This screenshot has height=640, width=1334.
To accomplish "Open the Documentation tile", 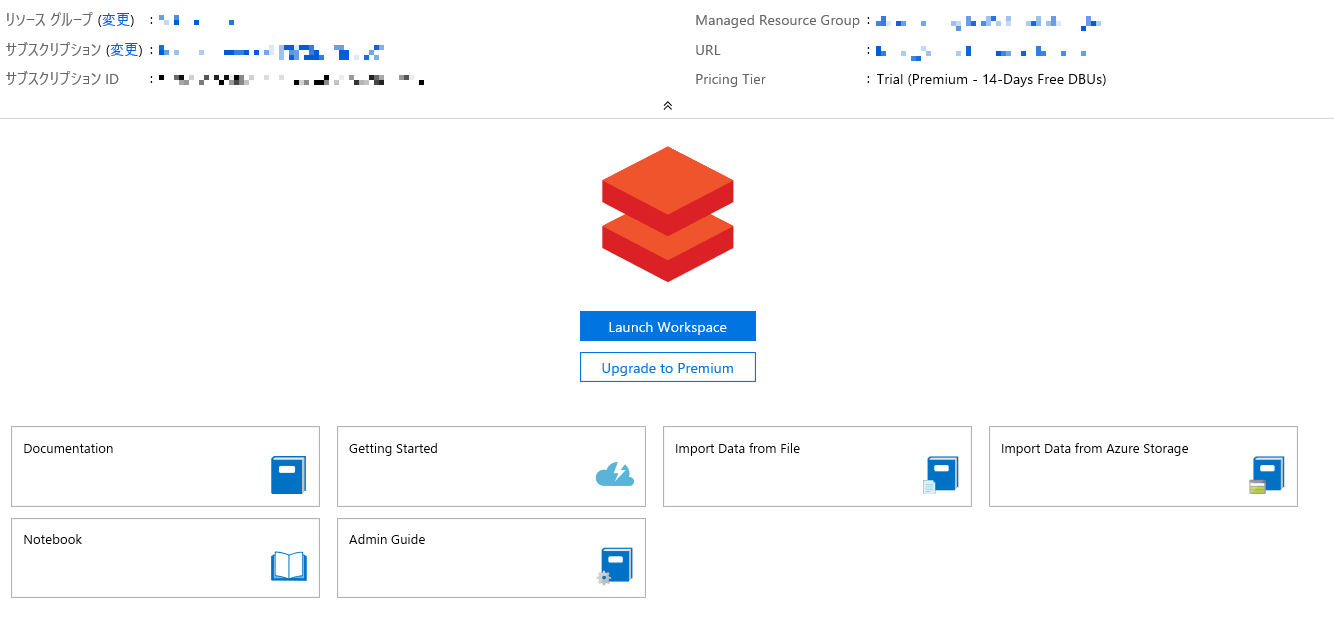I will click(165, 466).
